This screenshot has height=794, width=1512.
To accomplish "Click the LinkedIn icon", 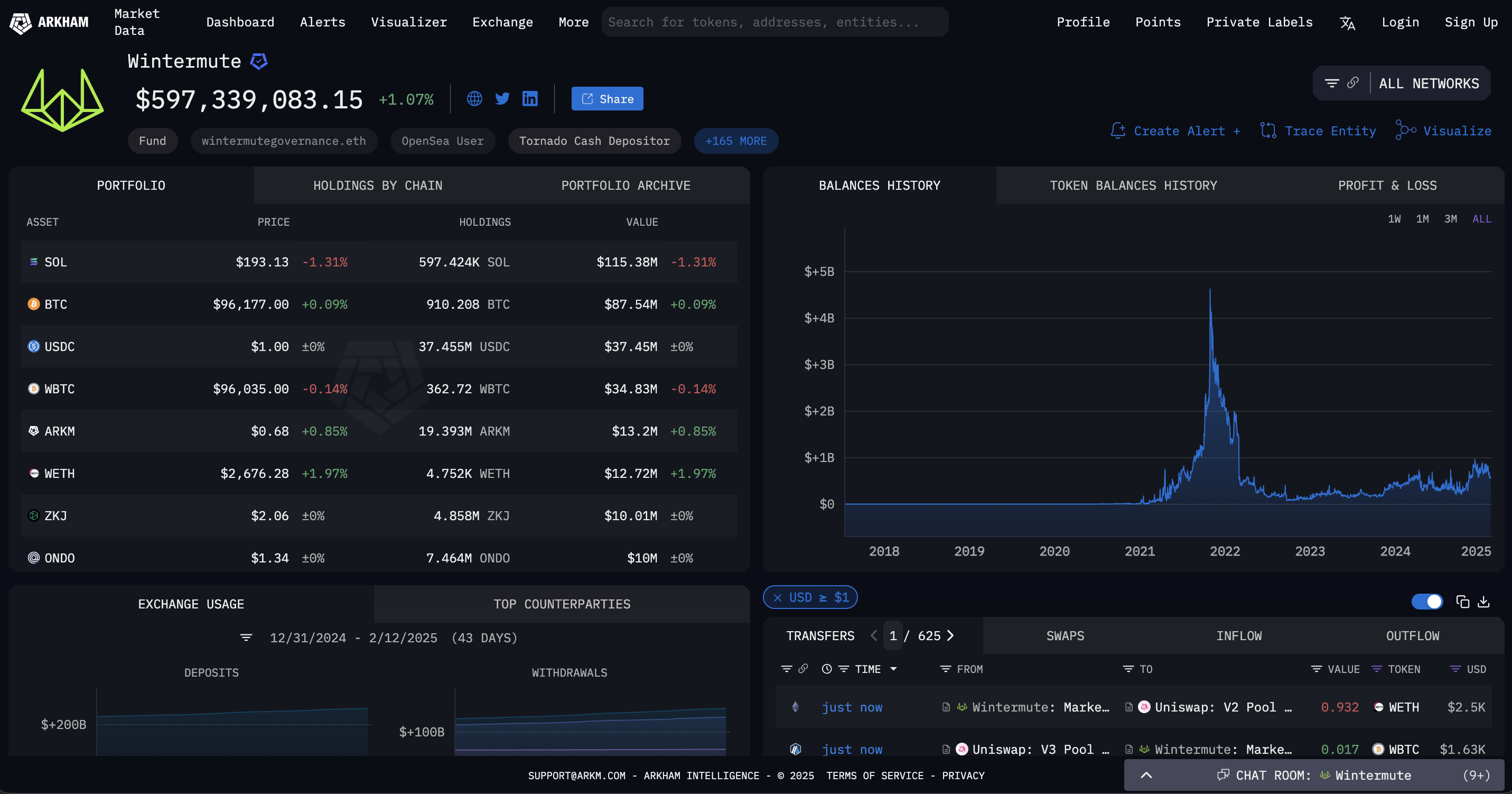I will (x=529, y=99).
